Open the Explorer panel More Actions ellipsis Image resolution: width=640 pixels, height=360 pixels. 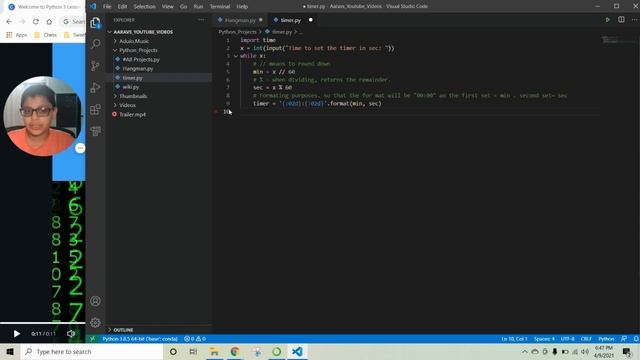click(202, 20)
